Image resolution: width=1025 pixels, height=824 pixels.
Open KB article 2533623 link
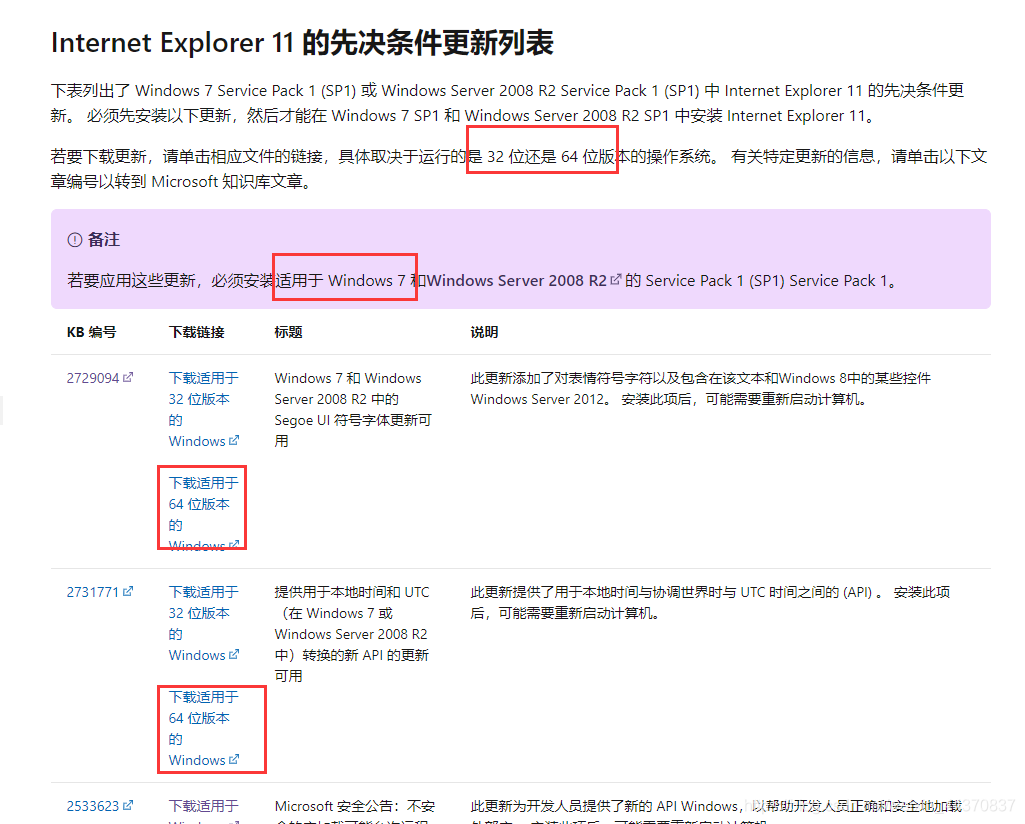[99, 806]
